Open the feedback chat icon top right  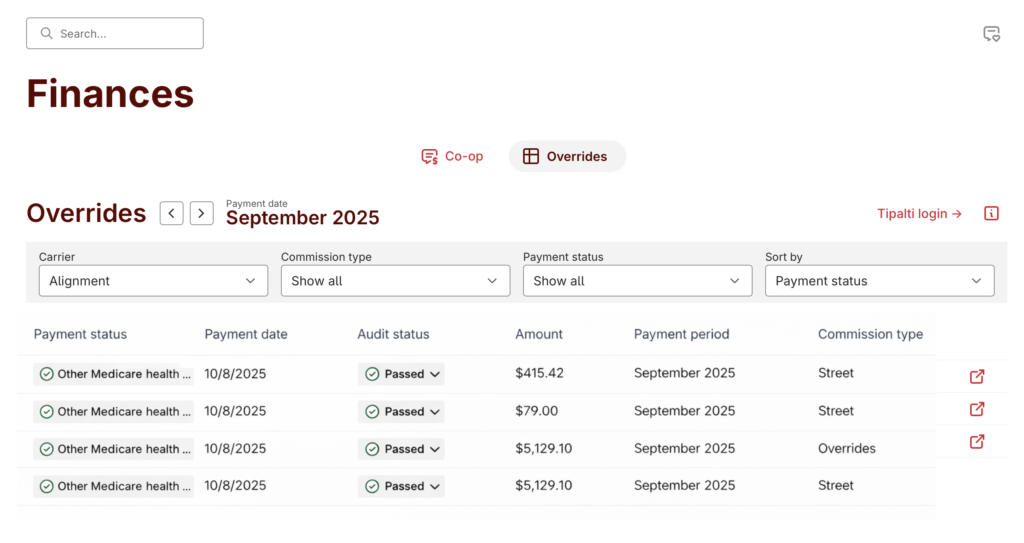point(991,34)
